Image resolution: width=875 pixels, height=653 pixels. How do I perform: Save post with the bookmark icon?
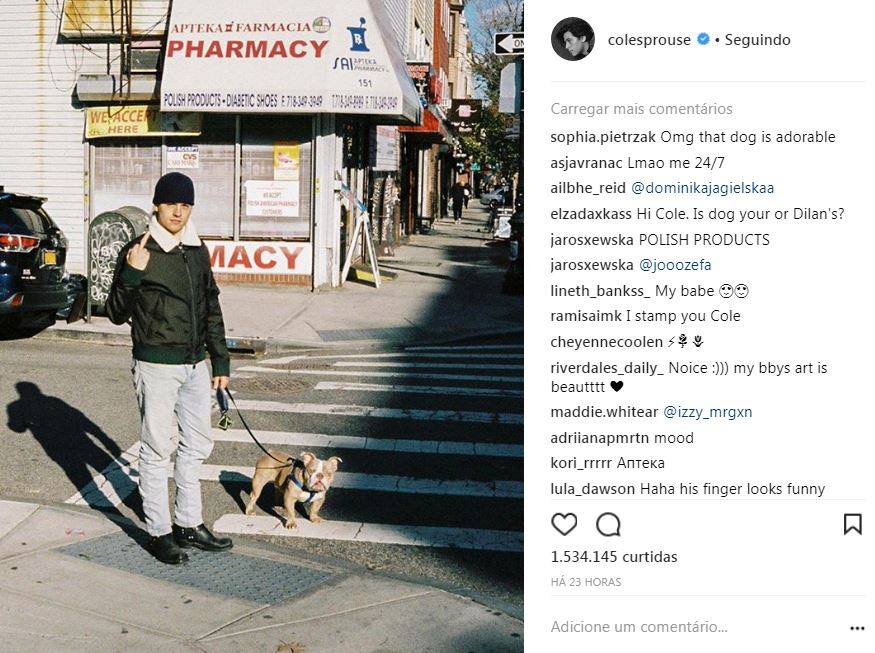[852, 525]
